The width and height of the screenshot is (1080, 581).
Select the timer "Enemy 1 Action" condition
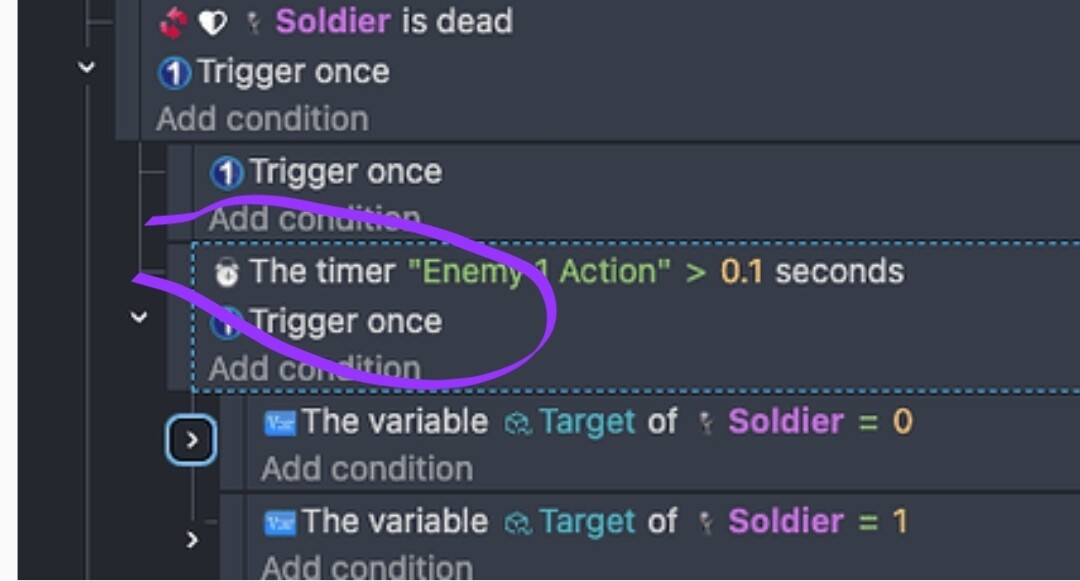[x=559, y=272]
